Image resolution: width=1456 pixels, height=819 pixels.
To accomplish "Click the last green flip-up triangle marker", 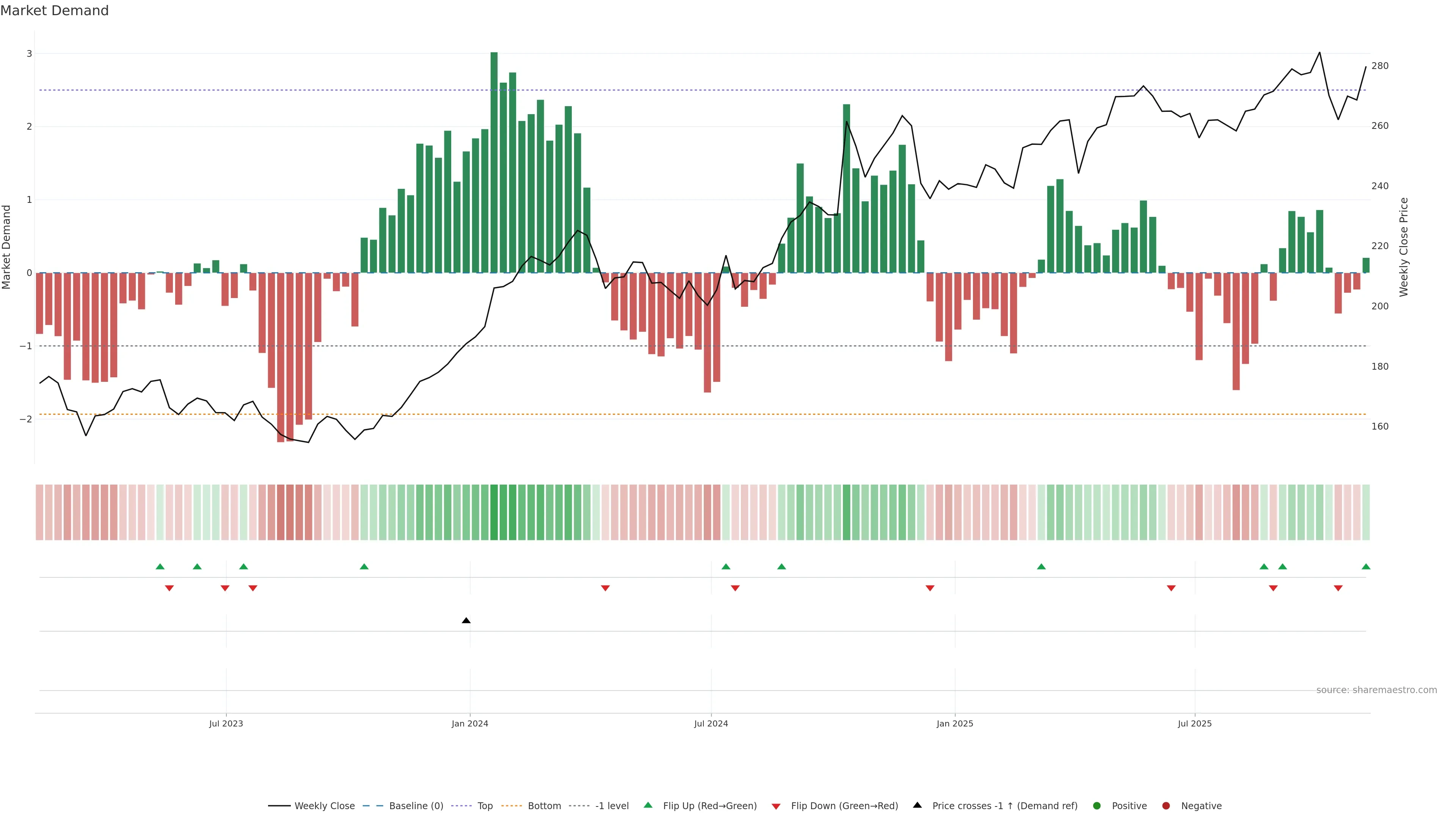I will click(1365, 567).
